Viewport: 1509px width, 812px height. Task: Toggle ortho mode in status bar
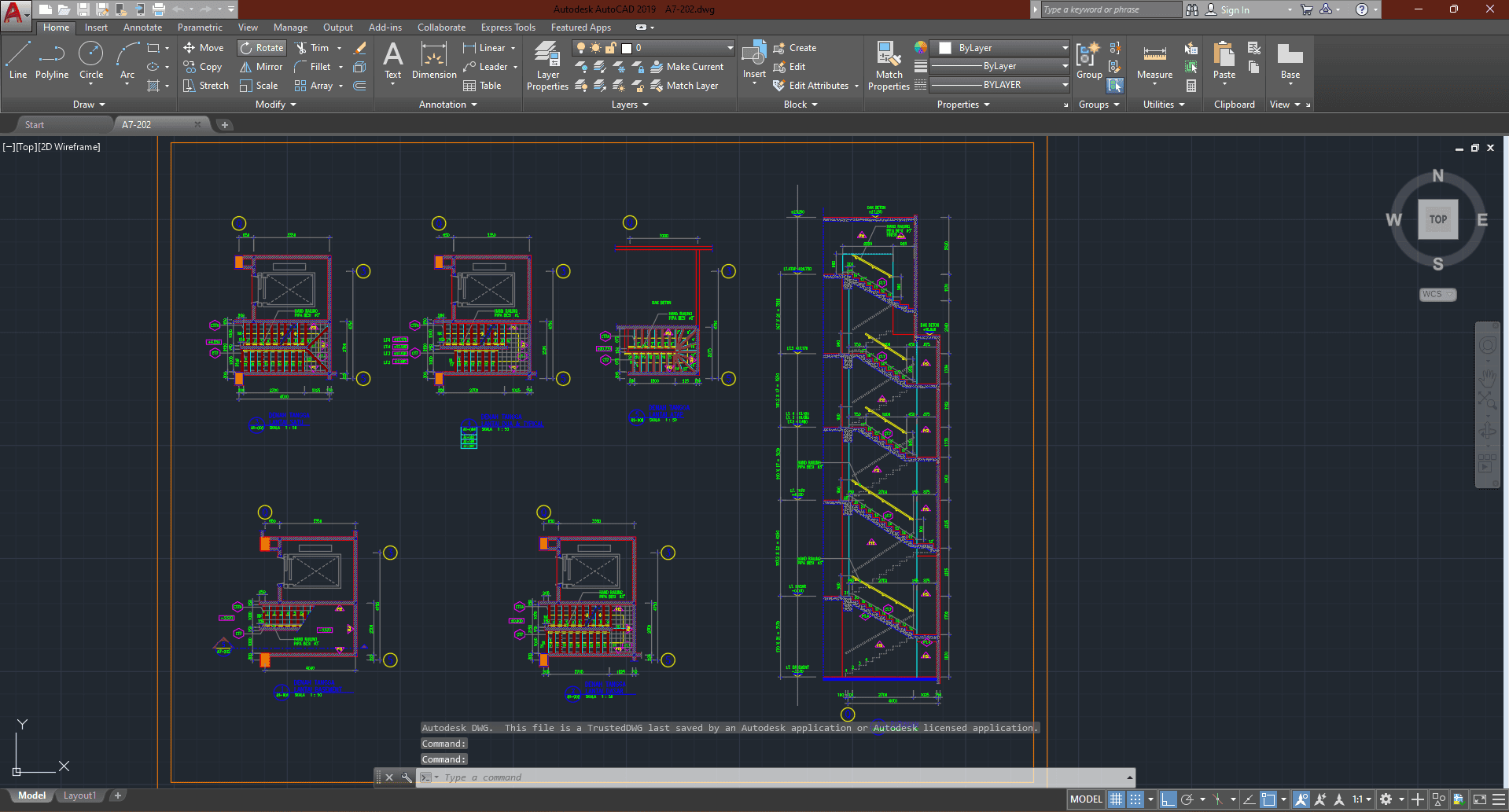tap(1168, 799)
